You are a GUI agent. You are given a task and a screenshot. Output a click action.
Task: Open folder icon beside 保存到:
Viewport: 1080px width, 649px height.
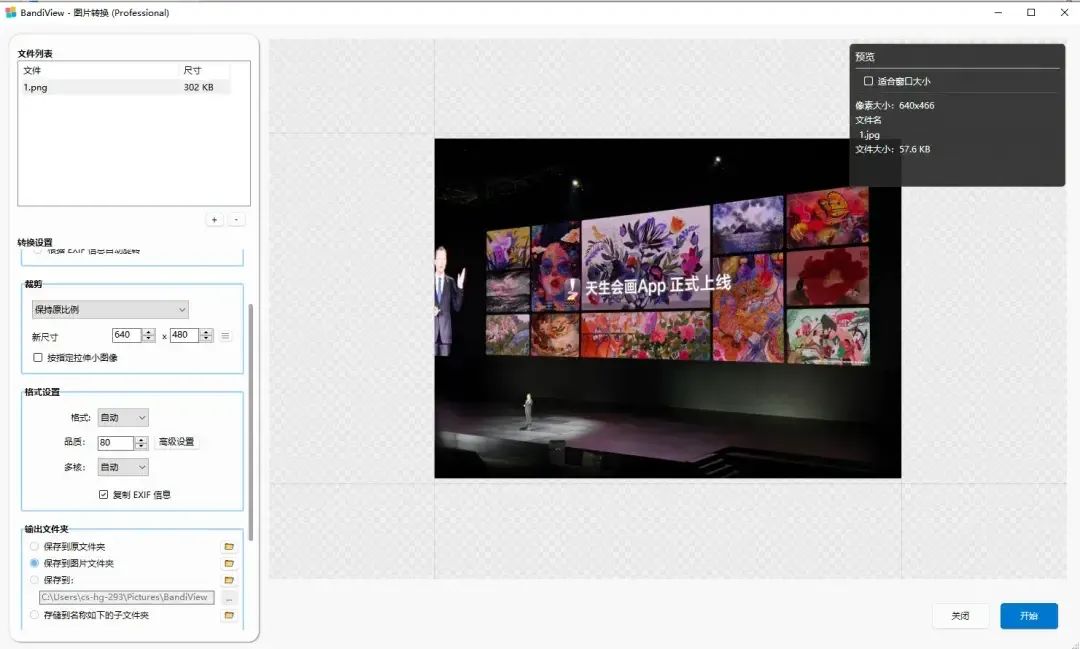click(x=229, y=580)
